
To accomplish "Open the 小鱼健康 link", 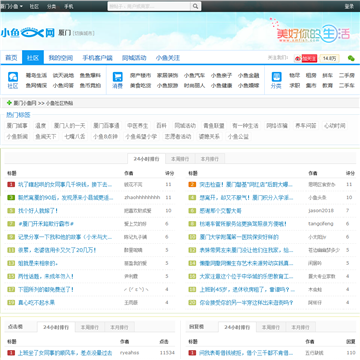I will point(221,85).
